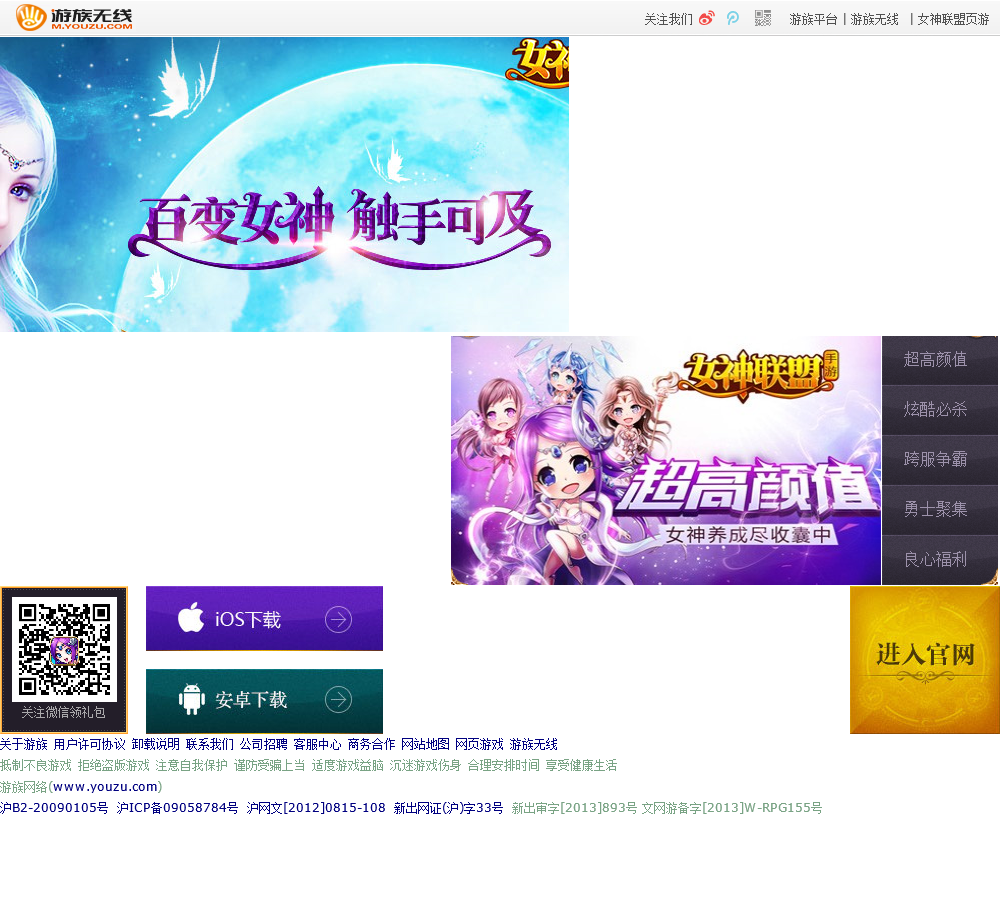Click 抵制不良游戏 advisory text
1000x909 pixels.
click(x=36, y=765)
